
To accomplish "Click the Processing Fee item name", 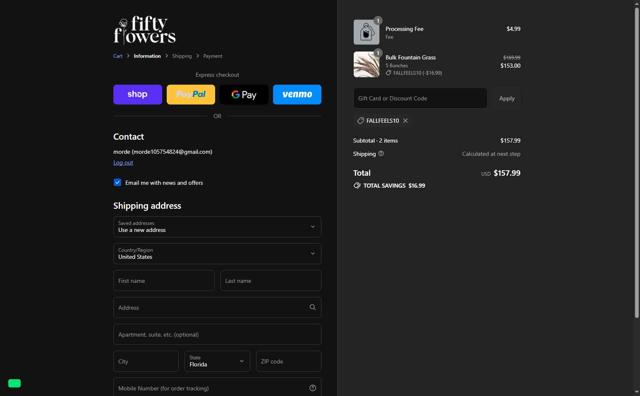I will coord(404,29).
